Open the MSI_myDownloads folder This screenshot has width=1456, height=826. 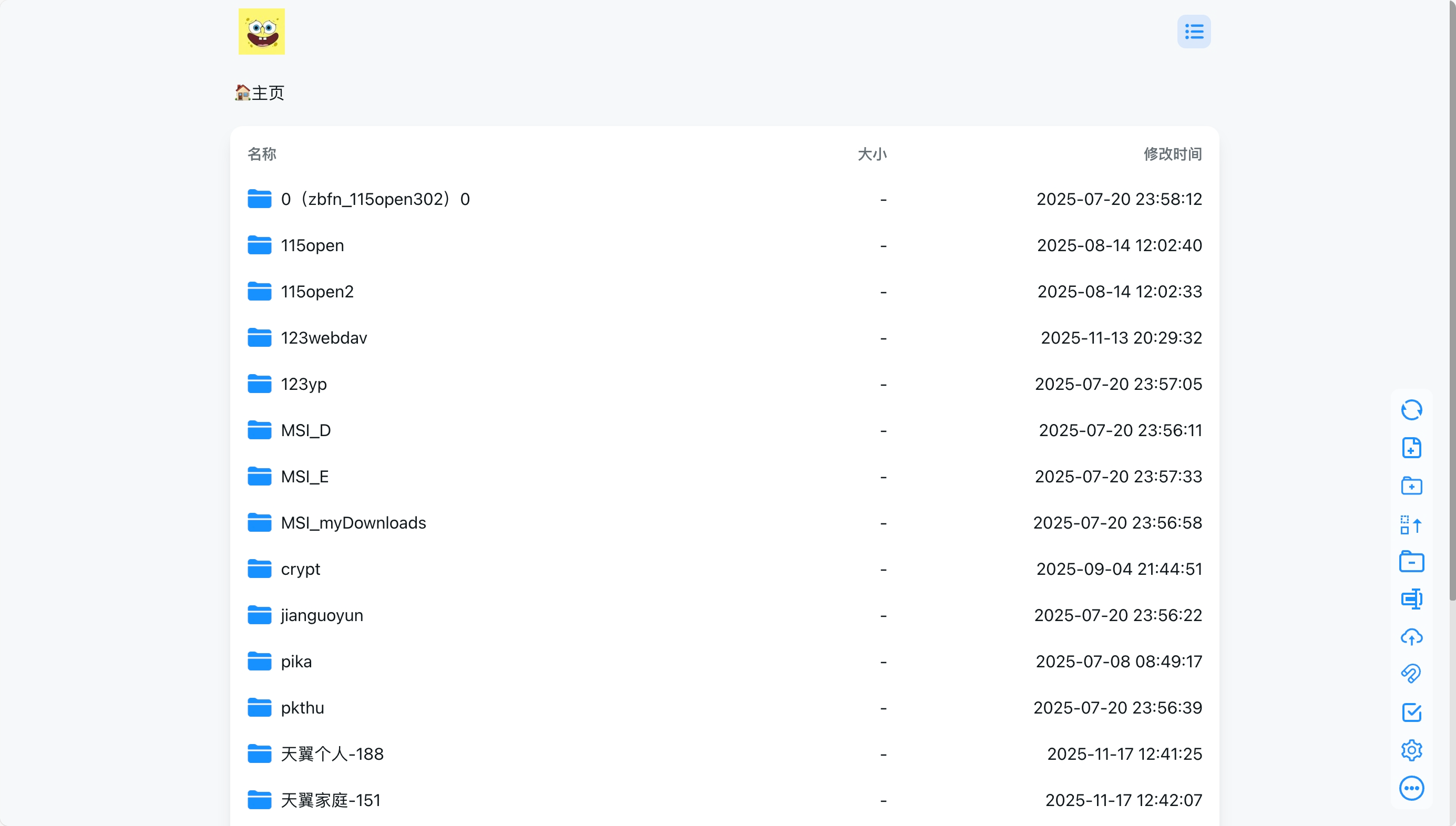coord(353,523)
